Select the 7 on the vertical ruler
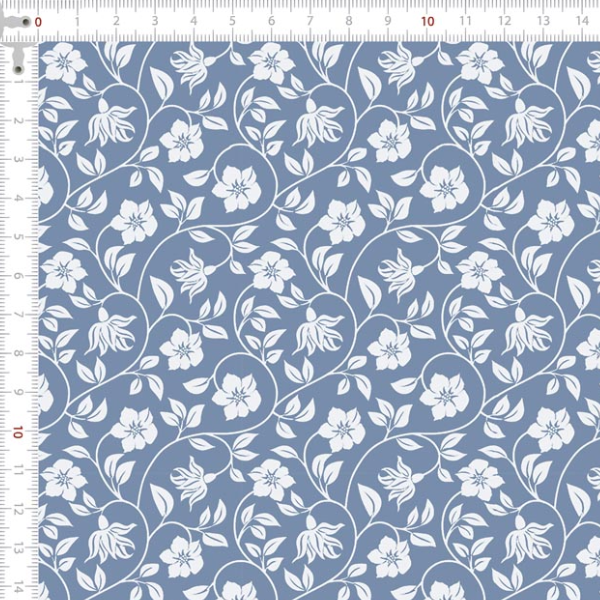The height and width of the screenshot is (600, 600). (x=18, y=315)
